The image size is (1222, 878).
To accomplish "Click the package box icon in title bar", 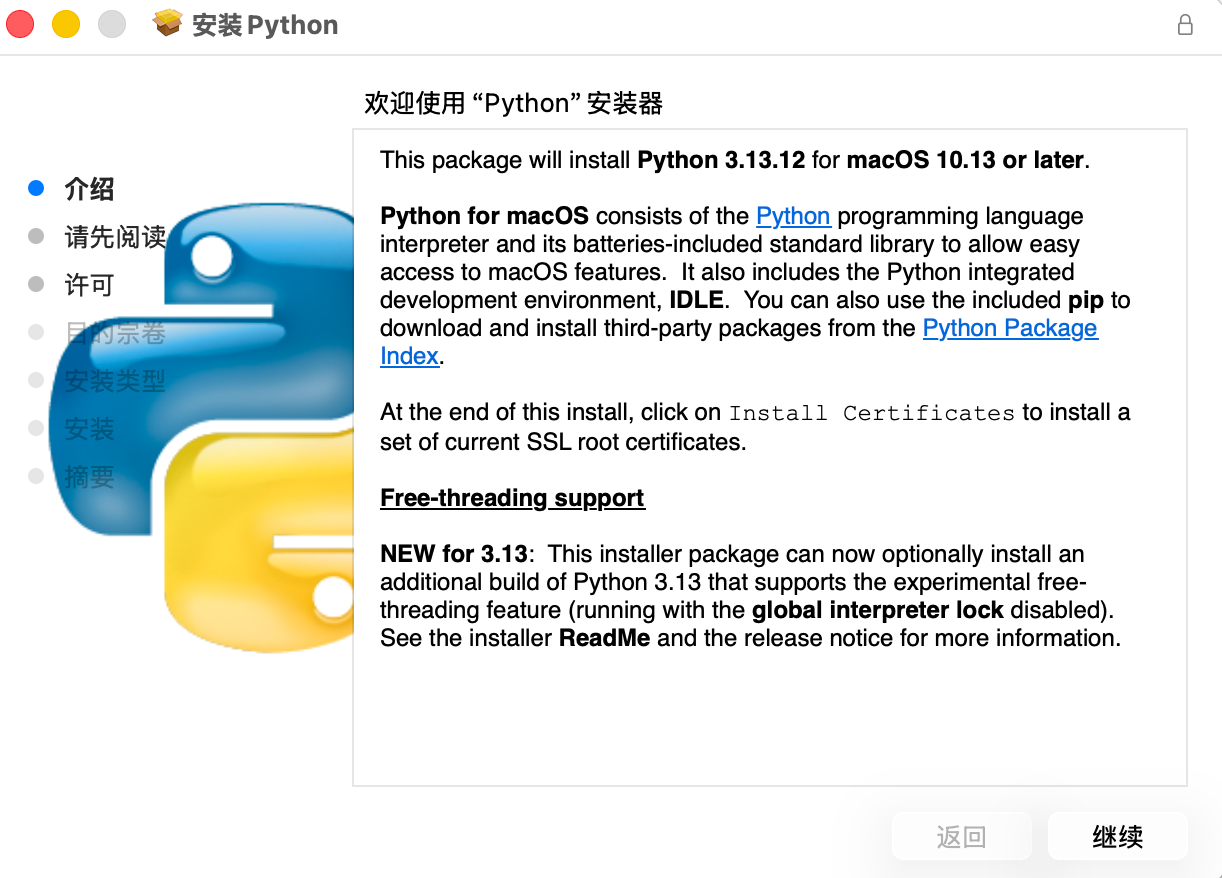I will click(x=168, y=24).
